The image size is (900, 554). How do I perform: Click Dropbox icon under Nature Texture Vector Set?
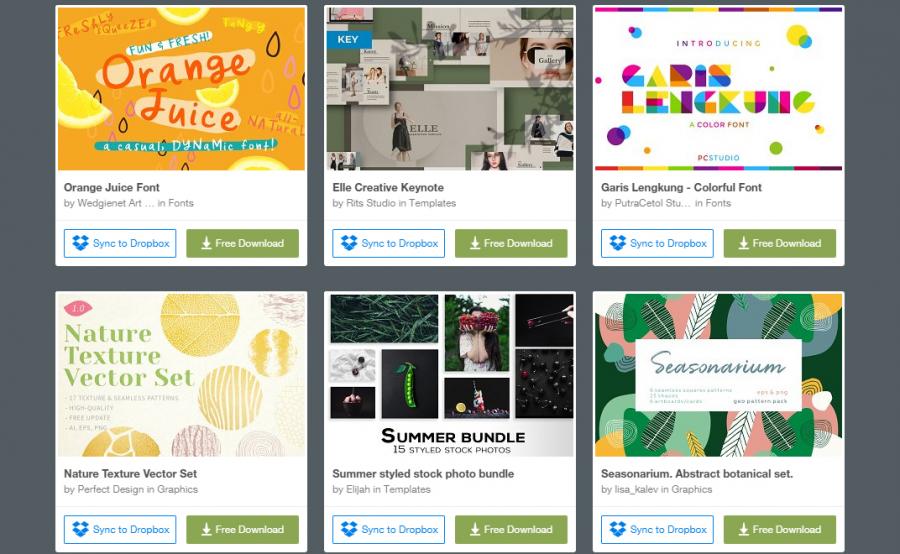(80, 529)
